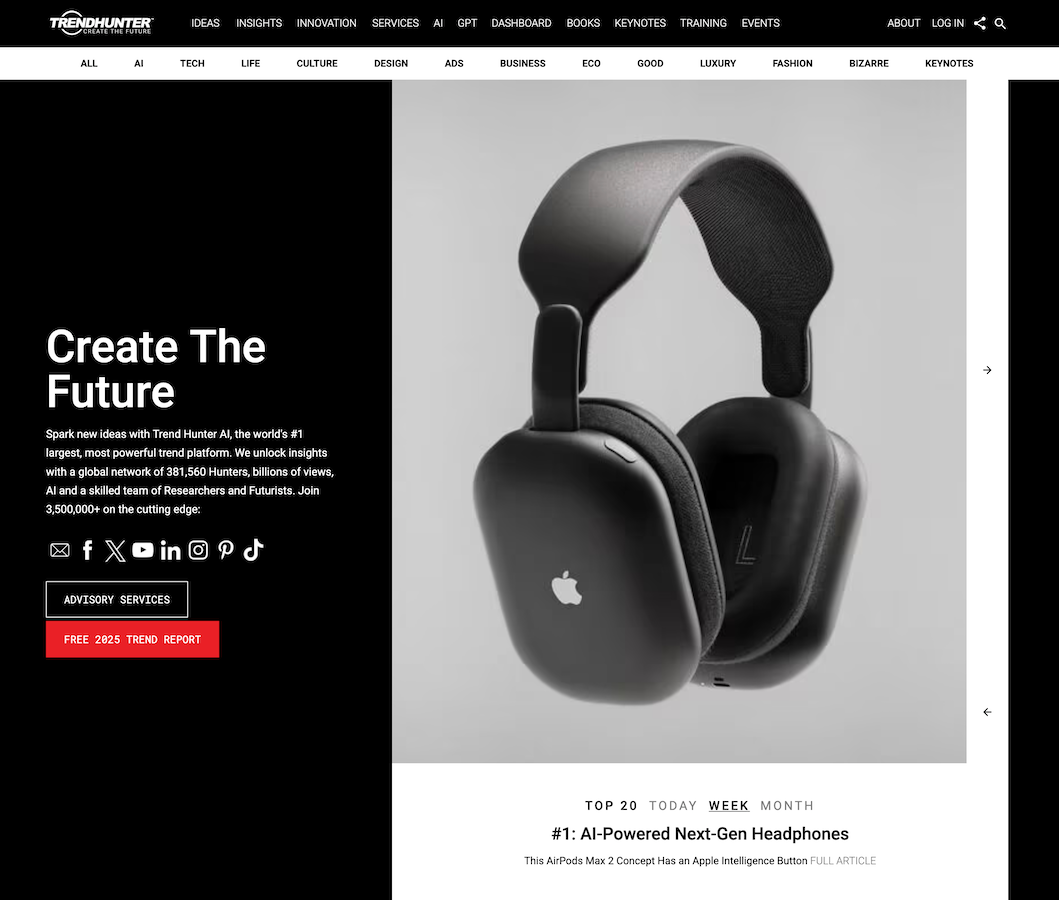Open the FULL ARTICLE link
Image resolution: width=1059 pixels, height=900 pixels.
[843, 861]
